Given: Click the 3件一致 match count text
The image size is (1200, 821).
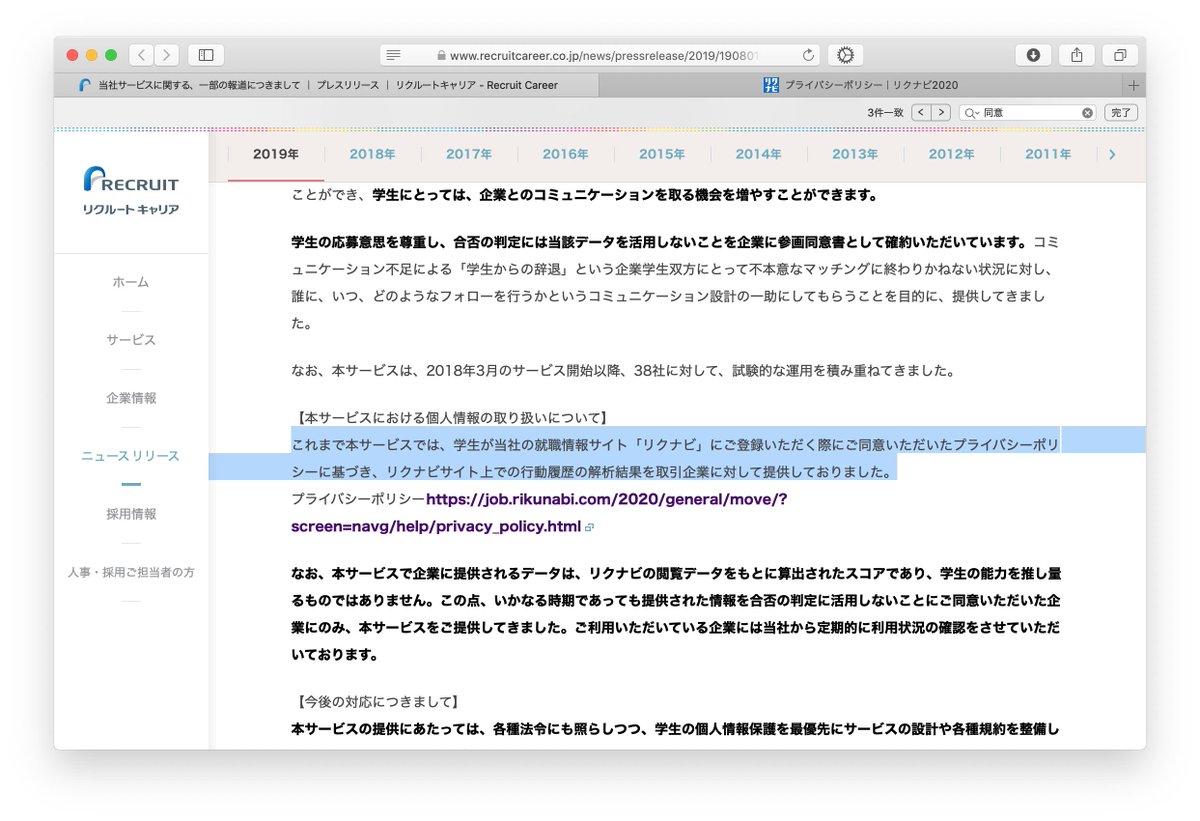Looking at the screenshot, I should pyautogui.click(x=885, y=113).
